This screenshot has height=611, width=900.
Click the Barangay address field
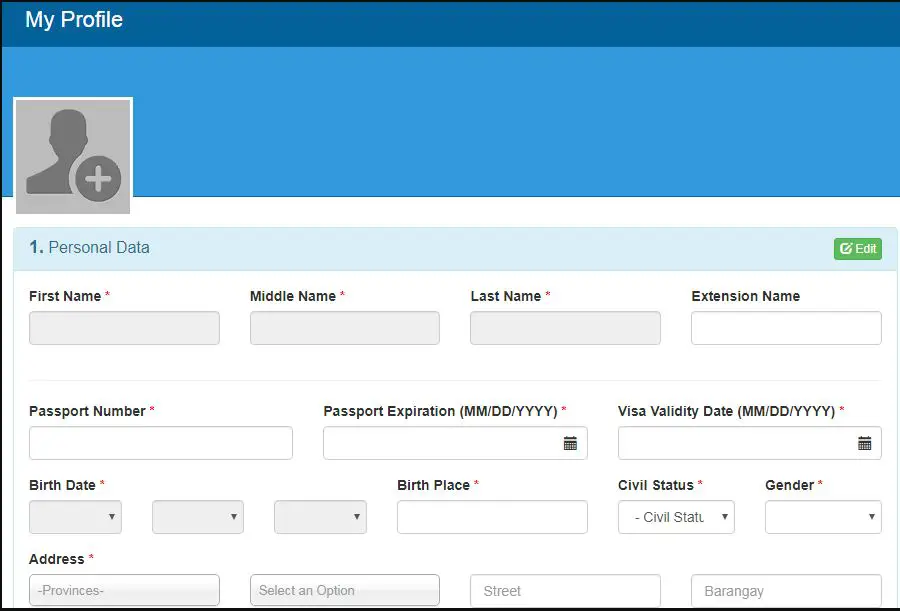click(x=786, y=591)
